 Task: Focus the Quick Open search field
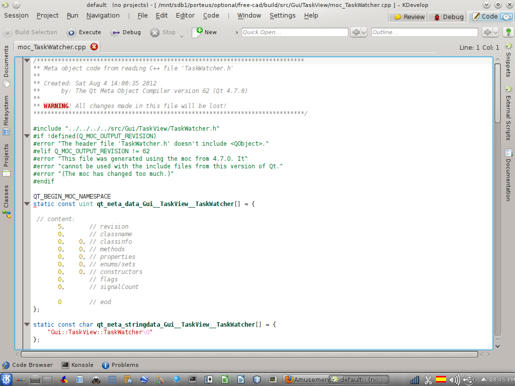295,32
